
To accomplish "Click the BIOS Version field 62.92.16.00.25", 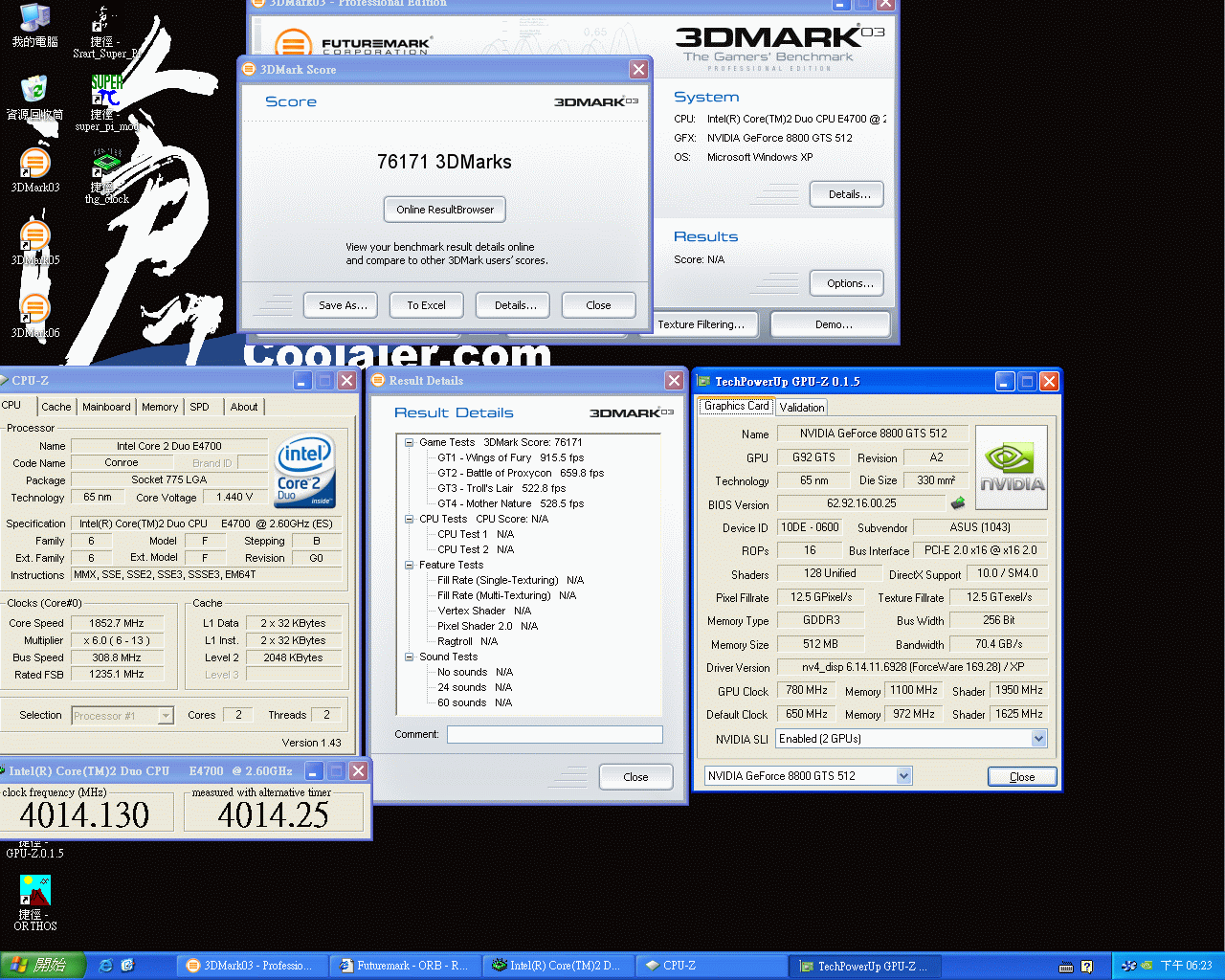I will 861,503.
